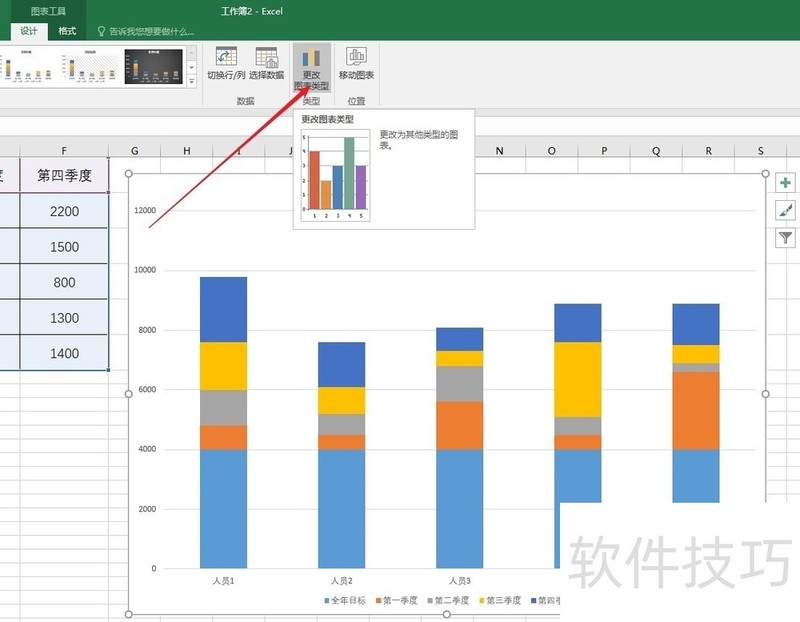800x622 pixels.
Task: Click 人员3 orange bar segment
Action: pyautogui.click(x=460, y=426)
